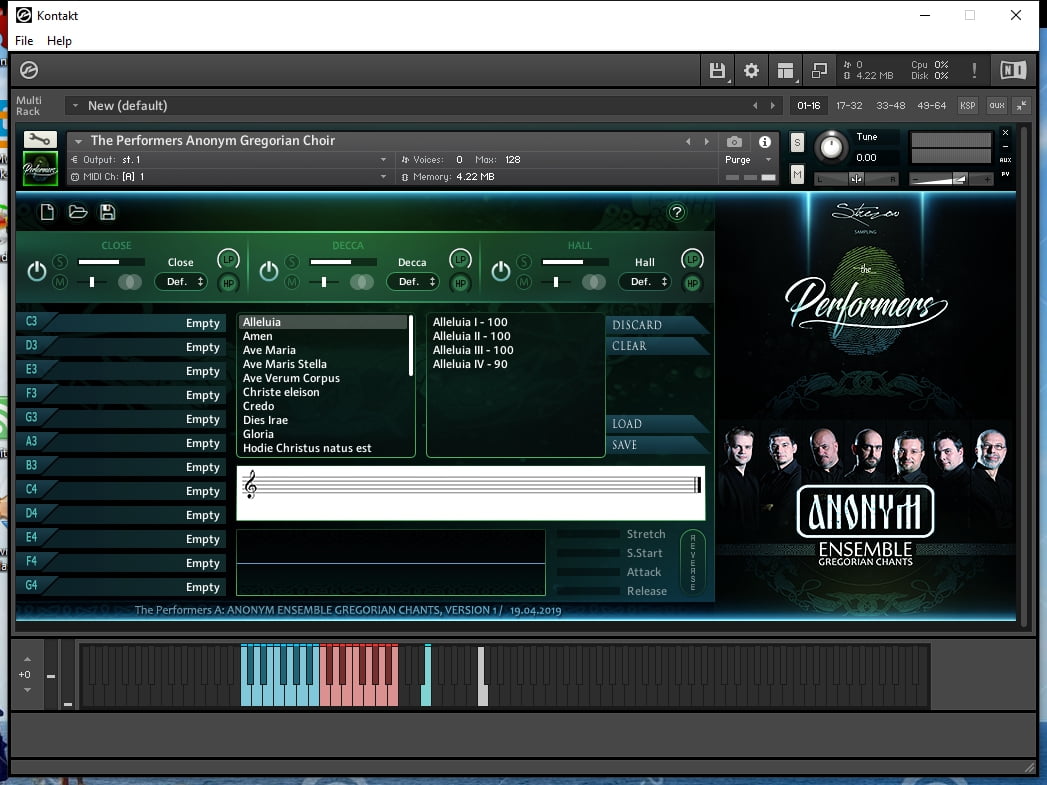The image size is (1047, 785).
Task: Open the multi rack New (default) dropdown
Action: [75, 105]
